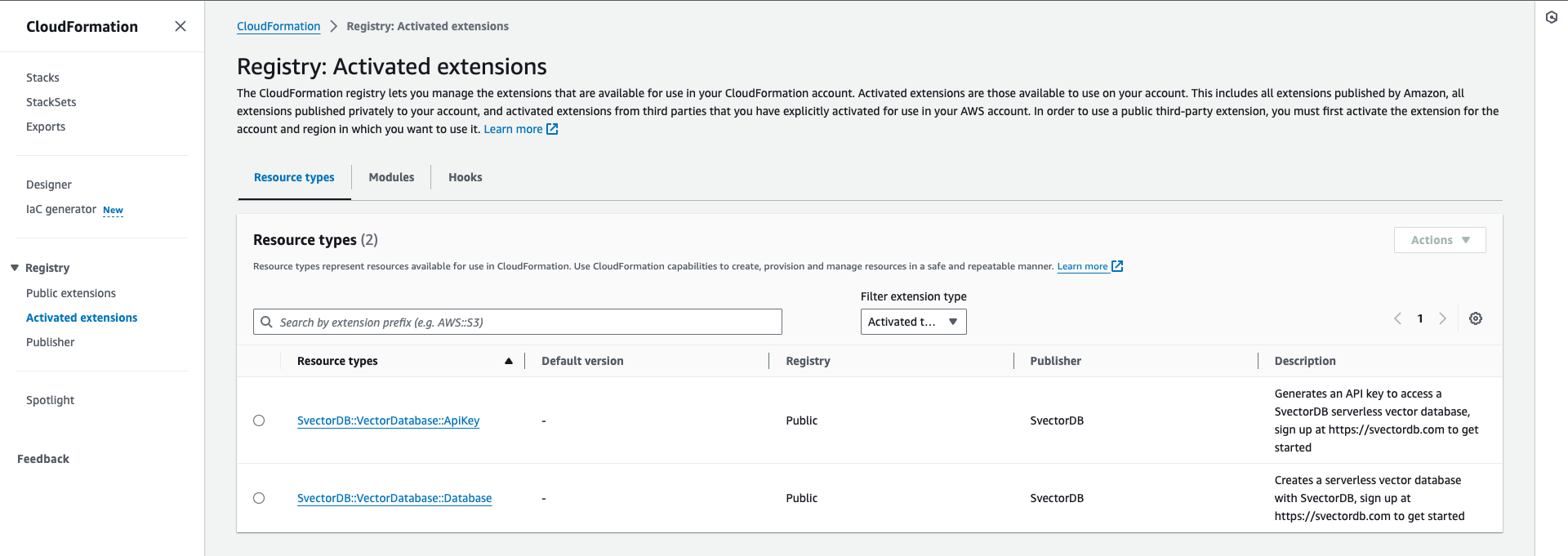
Task: Collapse the Registry navigation section
Action: point(15,268)
